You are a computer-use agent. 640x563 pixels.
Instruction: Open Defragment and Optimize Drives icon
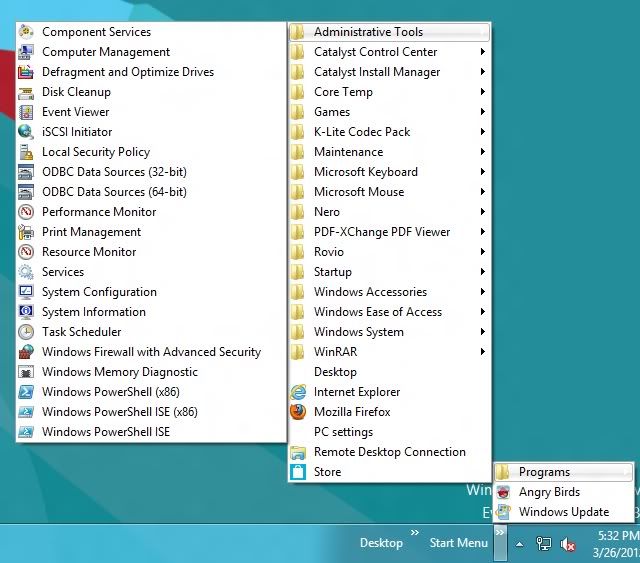[x=26, y=72]
